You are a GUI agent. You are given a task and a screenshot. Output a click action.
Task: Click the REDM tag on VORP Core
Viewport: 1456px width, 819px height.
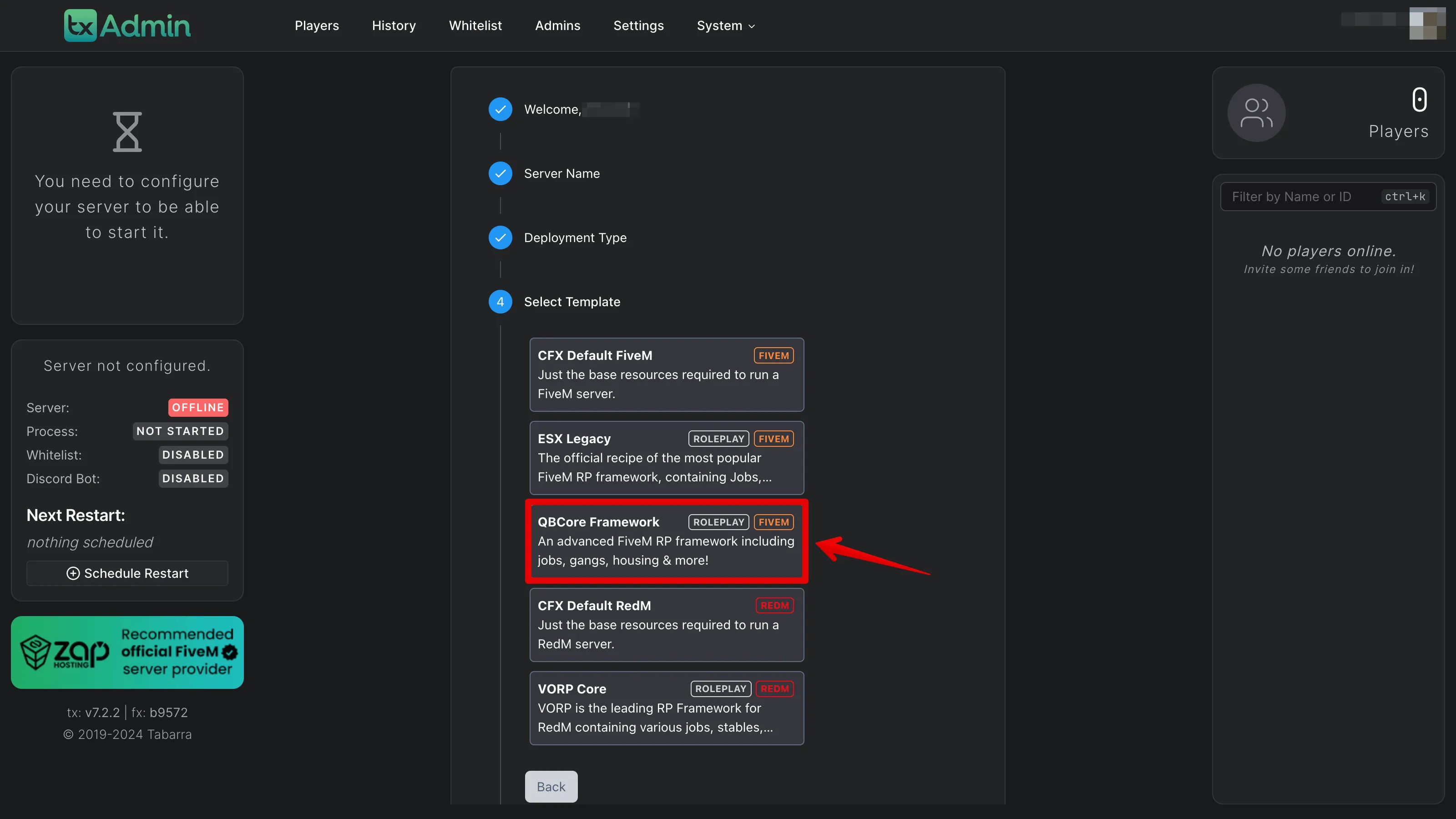coord(774,689)
